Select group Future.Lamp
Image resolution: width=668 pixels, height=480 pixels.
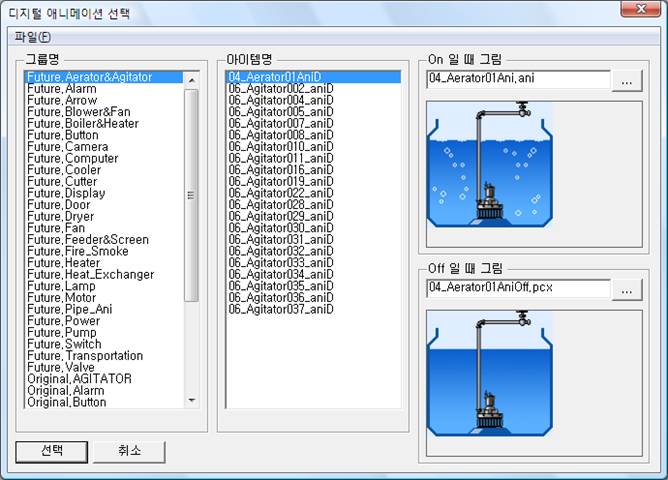tap(104, 286)
